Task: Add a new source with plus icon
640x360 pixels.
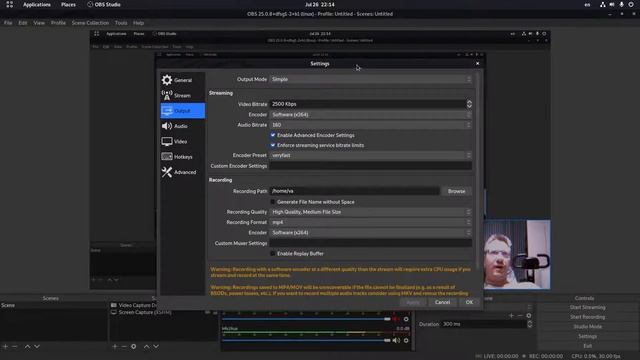Action: coord(115,347)
